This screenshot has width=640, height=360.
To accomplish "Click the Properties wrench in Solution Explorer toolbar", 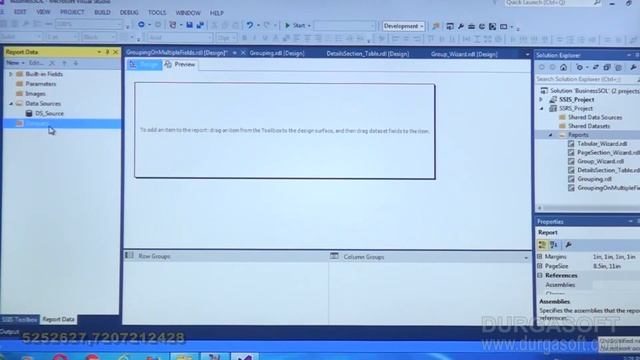I will [633, 67].
